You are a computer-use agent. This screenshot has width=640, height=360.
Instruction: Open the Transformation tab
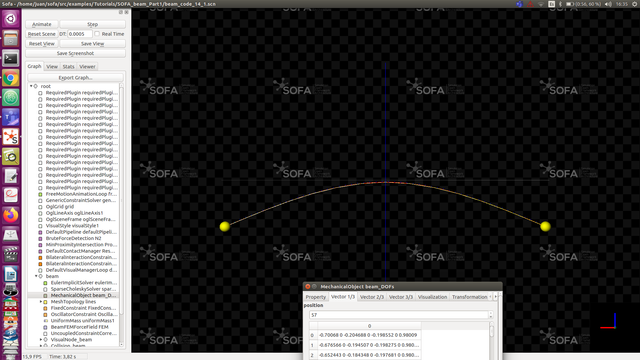click(x=469, y=297)
